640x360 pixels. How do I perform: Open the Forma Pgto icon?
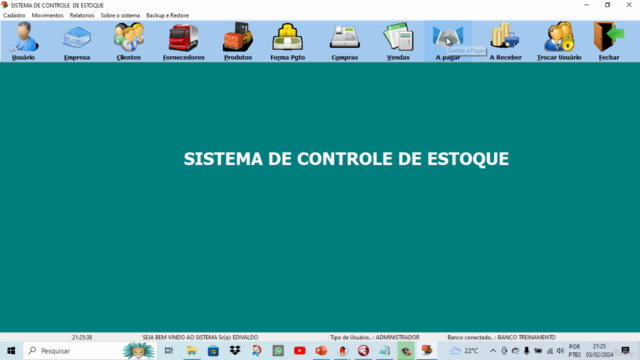tap(288, 42)
